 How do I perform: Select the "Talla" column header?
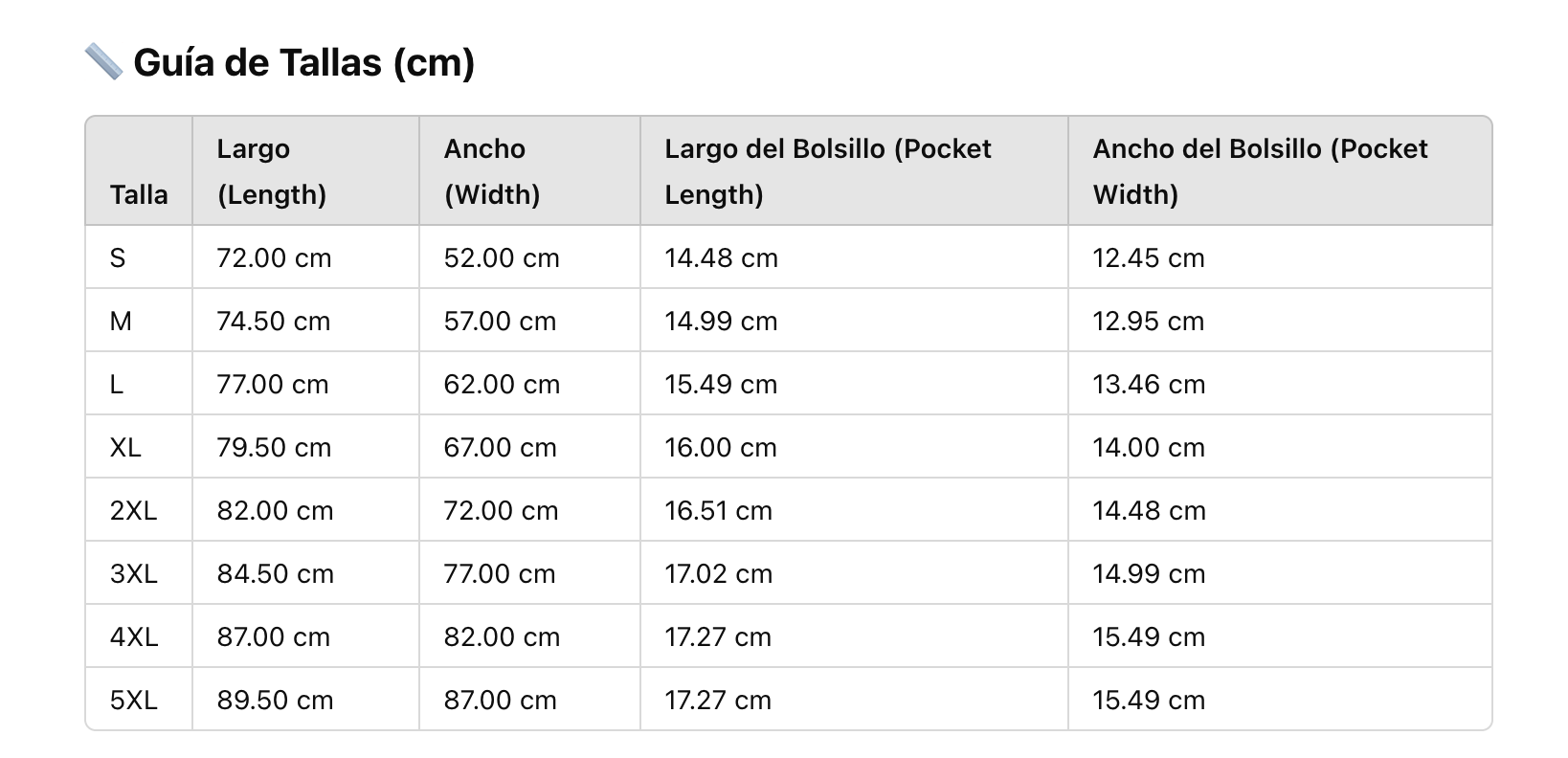[x=139, y=194]
